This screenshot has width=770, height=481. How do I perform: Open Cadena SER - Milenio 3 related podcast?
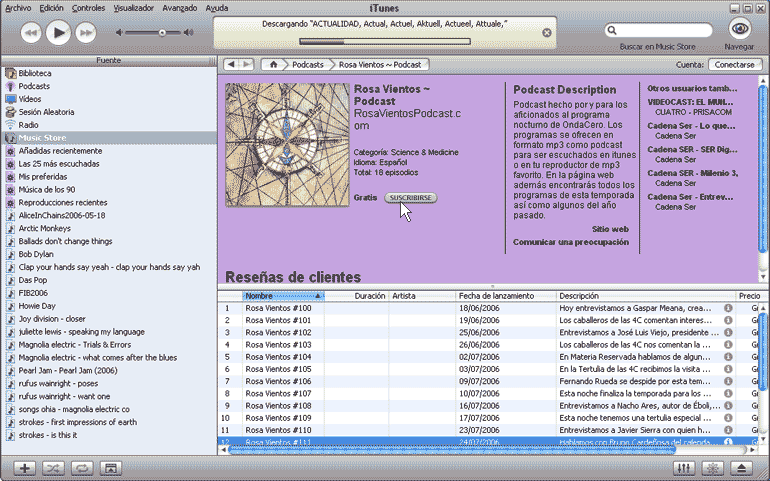point(692,173)
